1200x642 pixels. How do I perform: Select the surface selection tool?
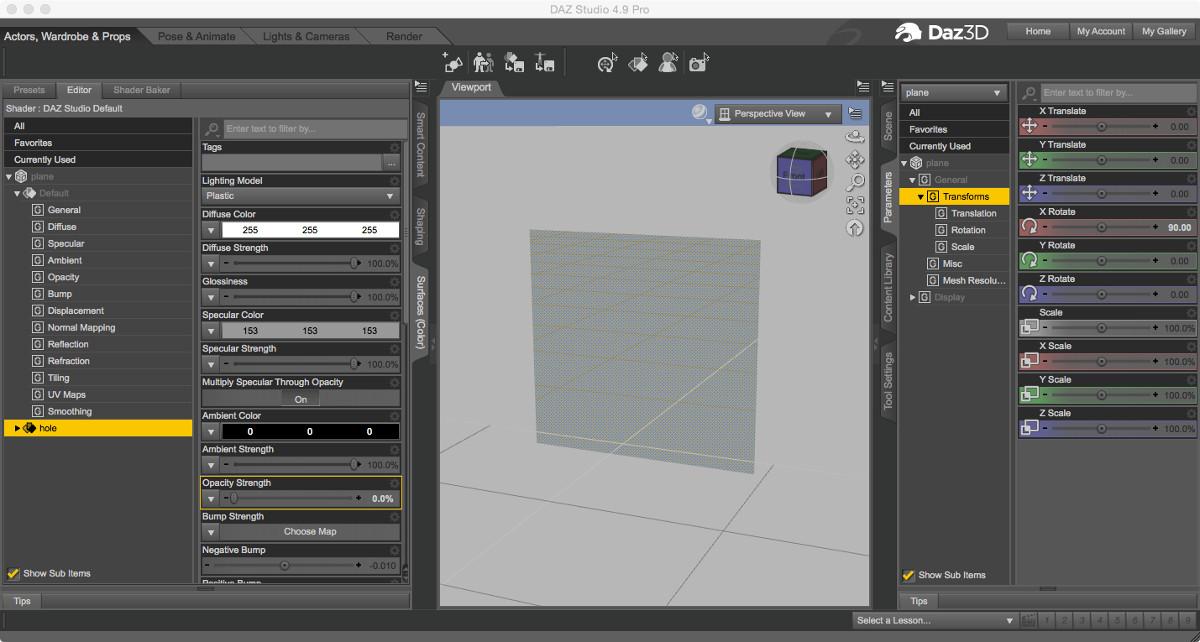click(x=638, y=63)
